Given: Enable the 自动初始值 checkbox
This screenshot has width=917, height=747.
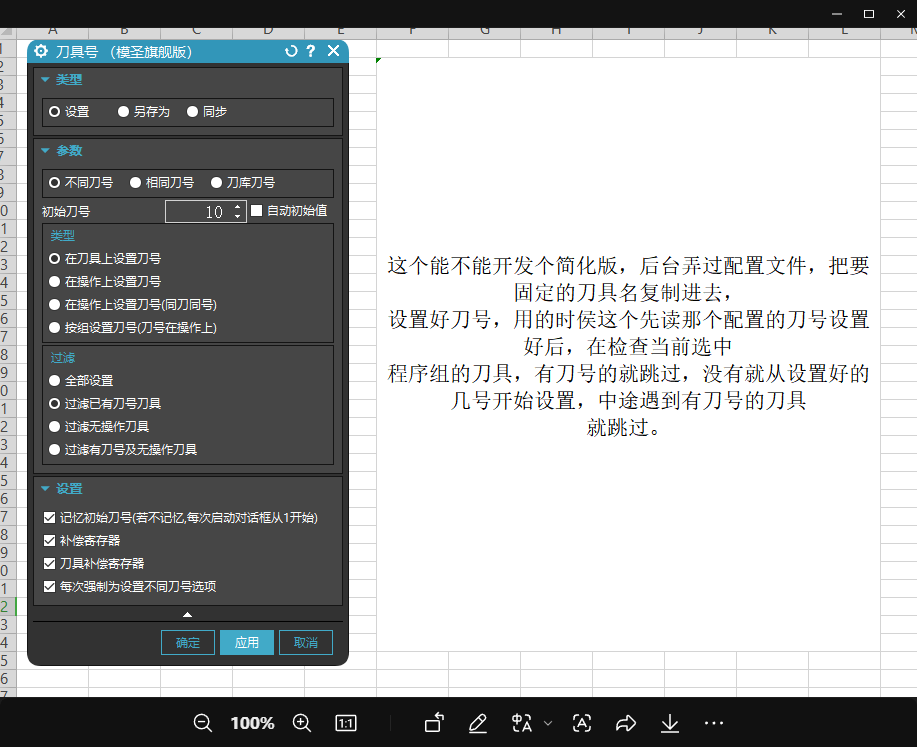Looking at the screenshot, I should click(257, 211).
